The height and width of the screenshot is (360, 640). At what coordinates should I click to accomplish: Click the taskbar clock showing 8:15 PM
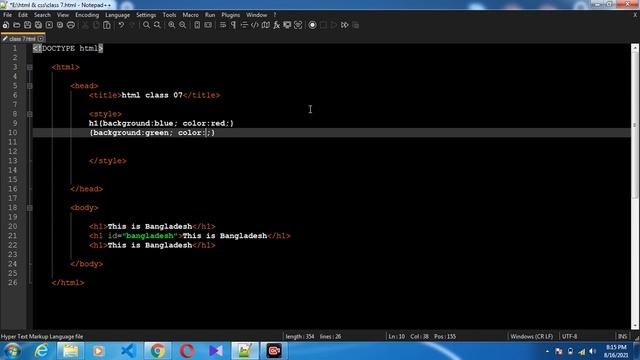coord(616,351)
